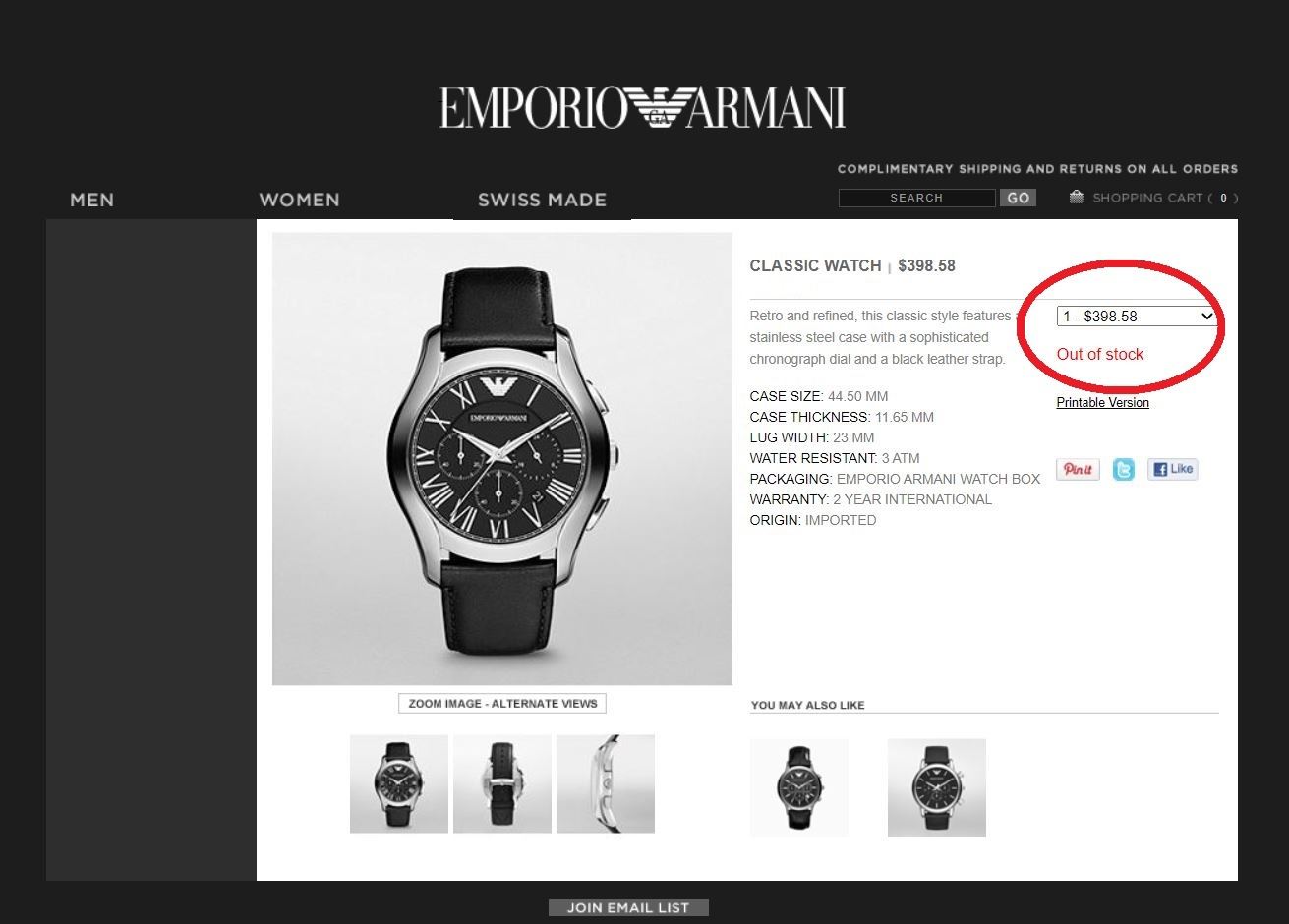
Task: Open the quantity price dropdown
Action: 1137,317
